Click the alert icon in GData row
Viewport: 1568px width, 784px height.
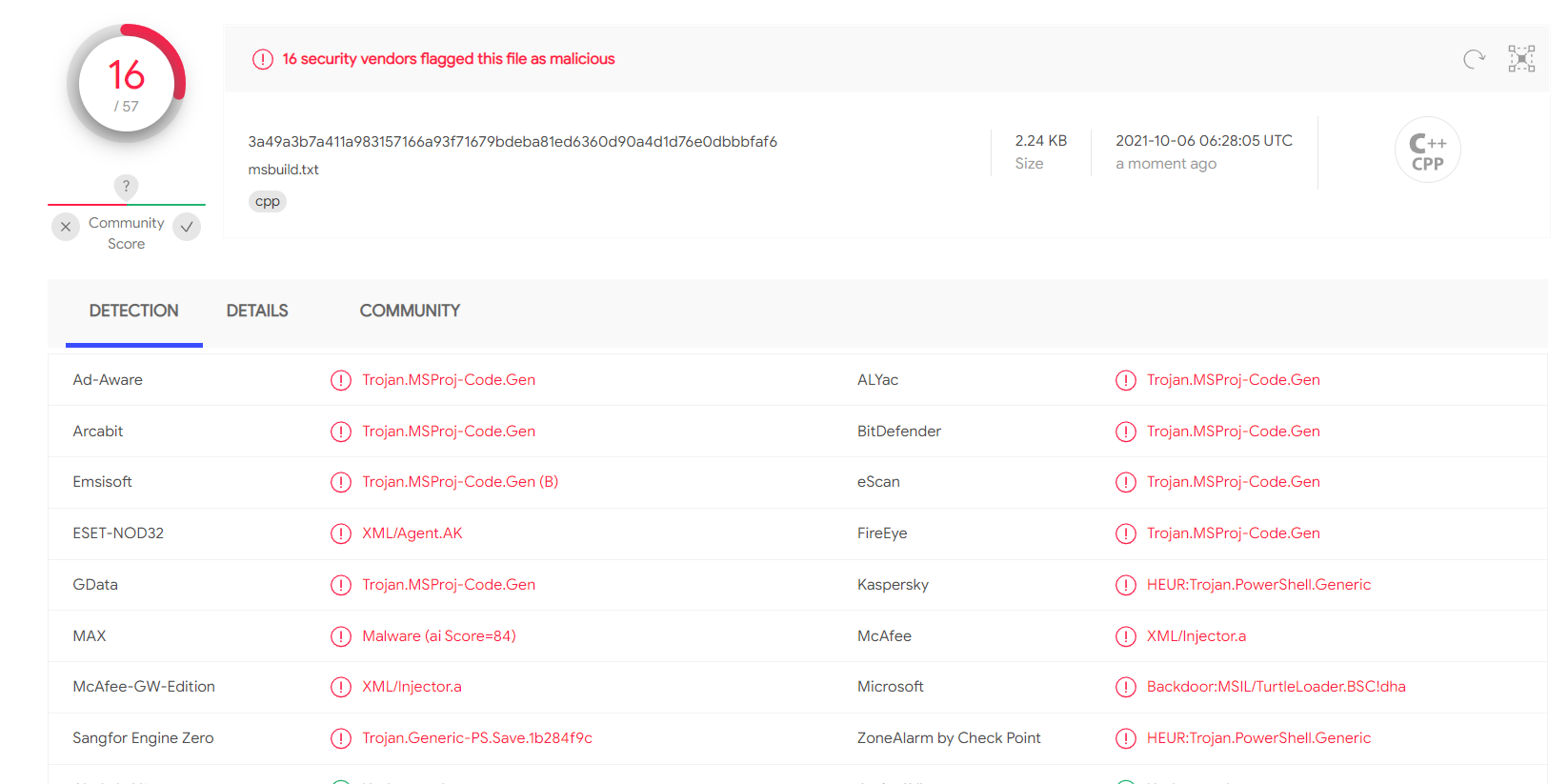(x=341, y=585)
